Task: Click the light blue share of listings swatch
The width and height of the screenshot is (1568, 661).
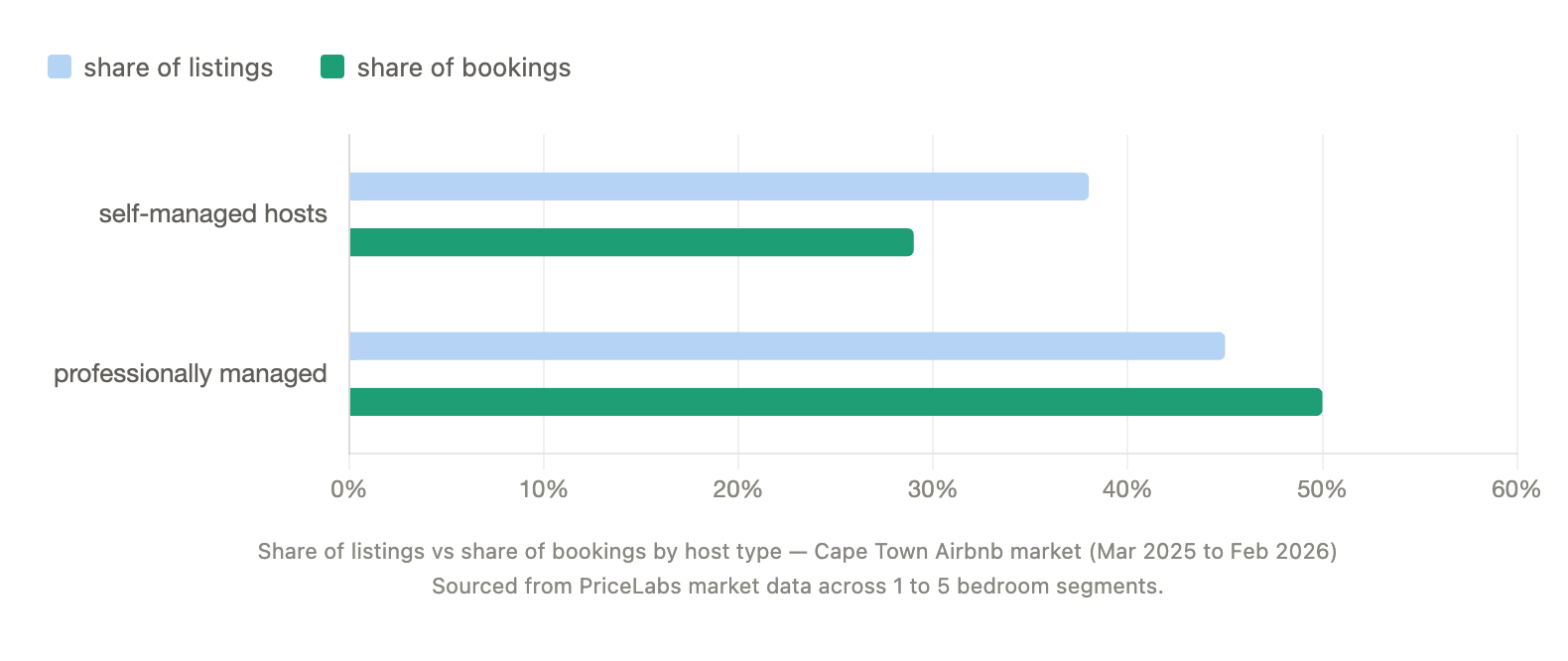Action: (x=60, y=67)
